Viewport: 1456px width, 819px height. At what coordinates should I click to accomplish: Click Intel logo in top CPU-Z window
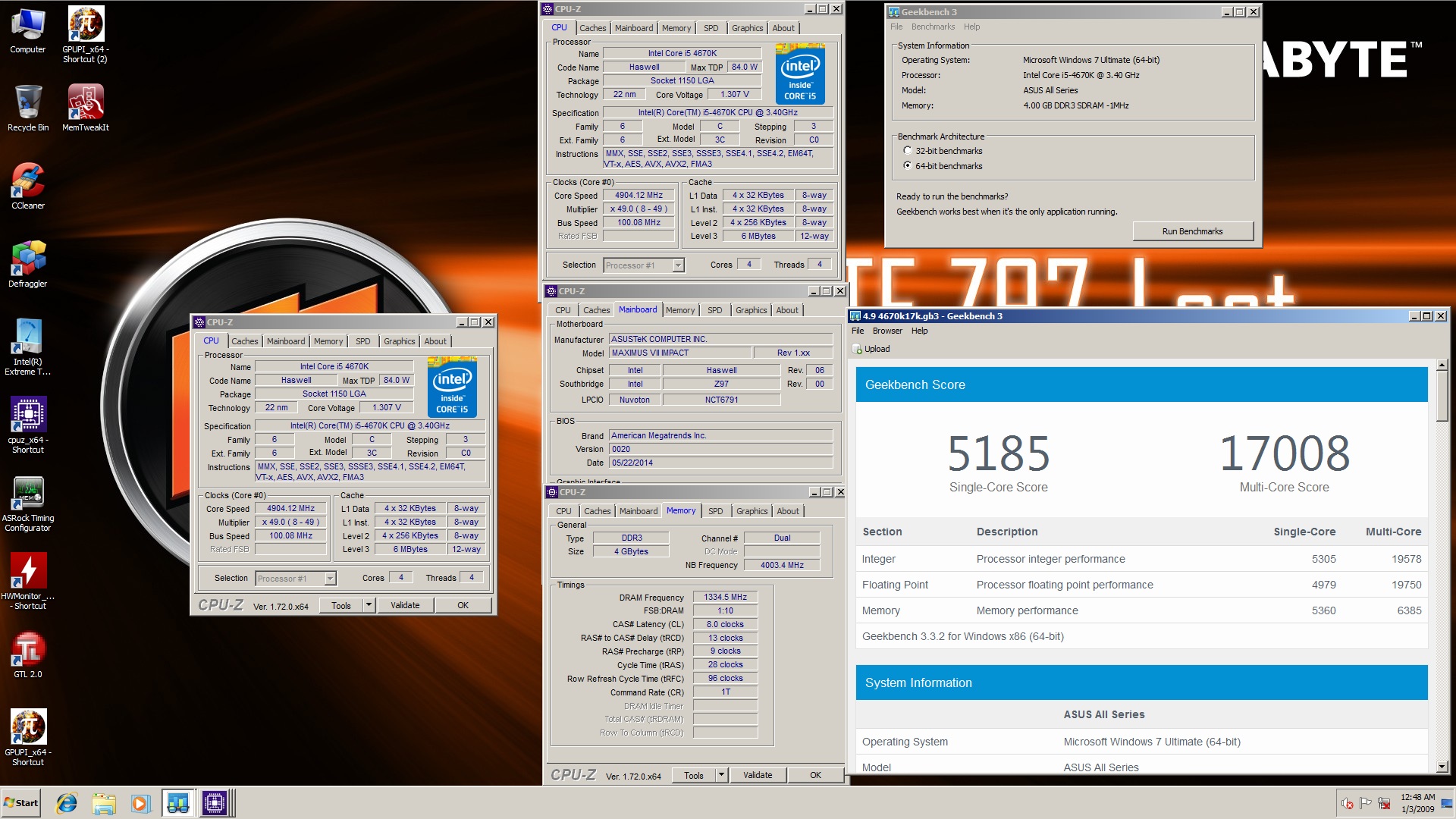800,74
